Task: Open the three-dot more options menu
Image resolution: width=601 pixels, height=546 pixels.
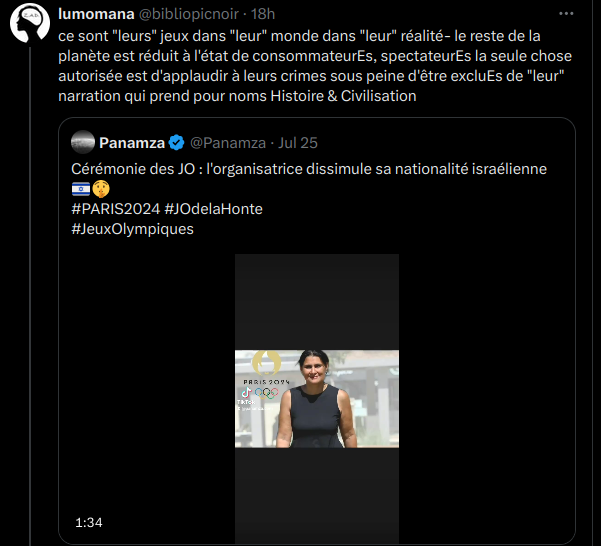Action: (566, 14)
